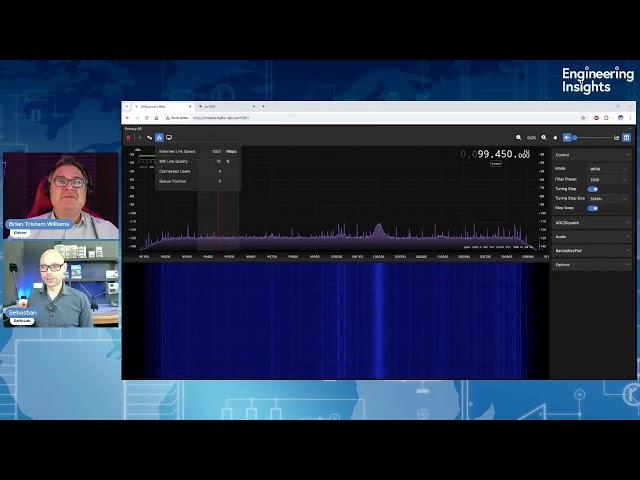The width and height of the screenshot is (640, 480).
Task: Toggle the Tuning Step switch
Action: 592,189
